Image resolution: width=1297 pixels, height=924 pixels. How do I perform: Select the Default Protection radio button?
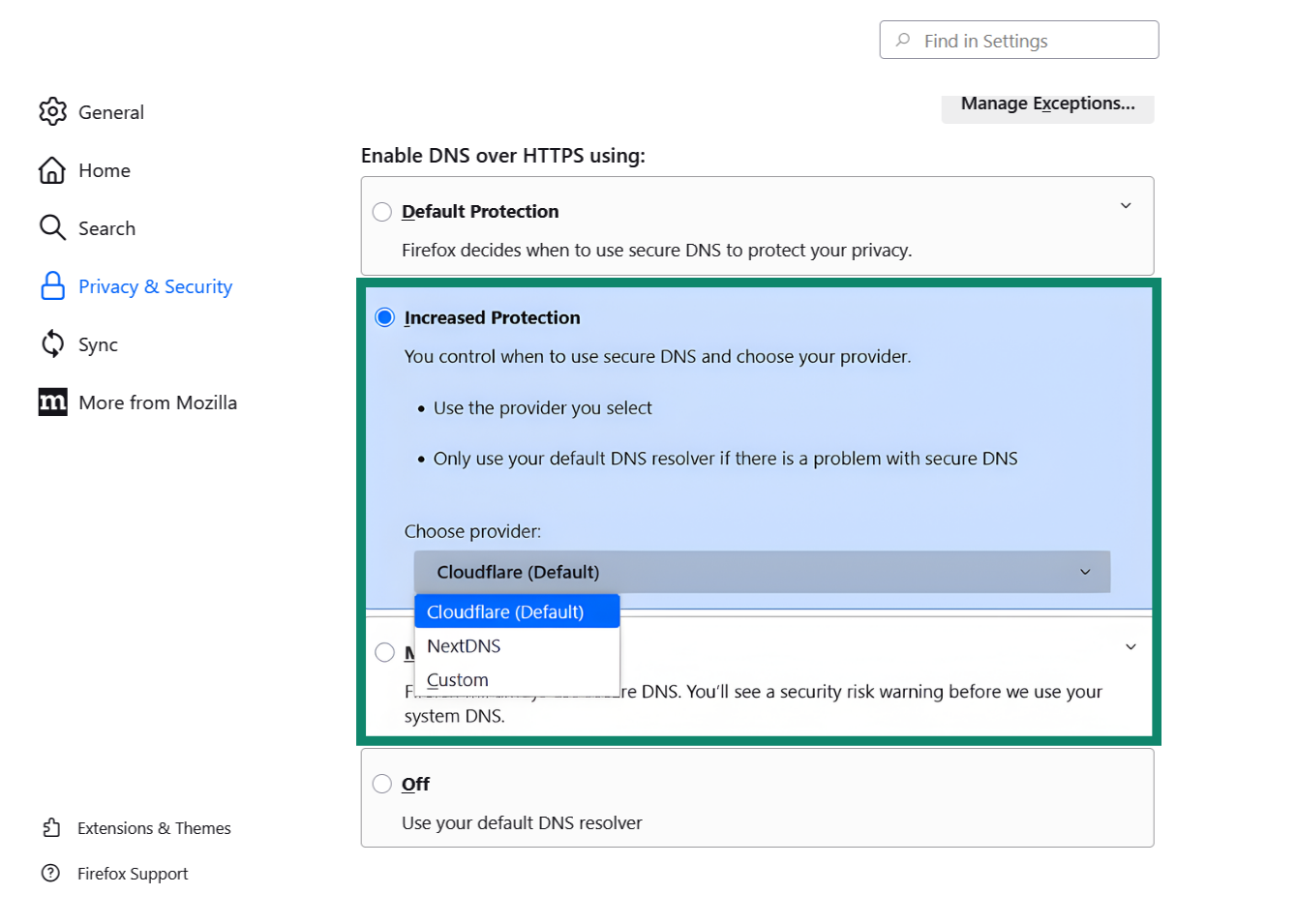click(382, 211)
